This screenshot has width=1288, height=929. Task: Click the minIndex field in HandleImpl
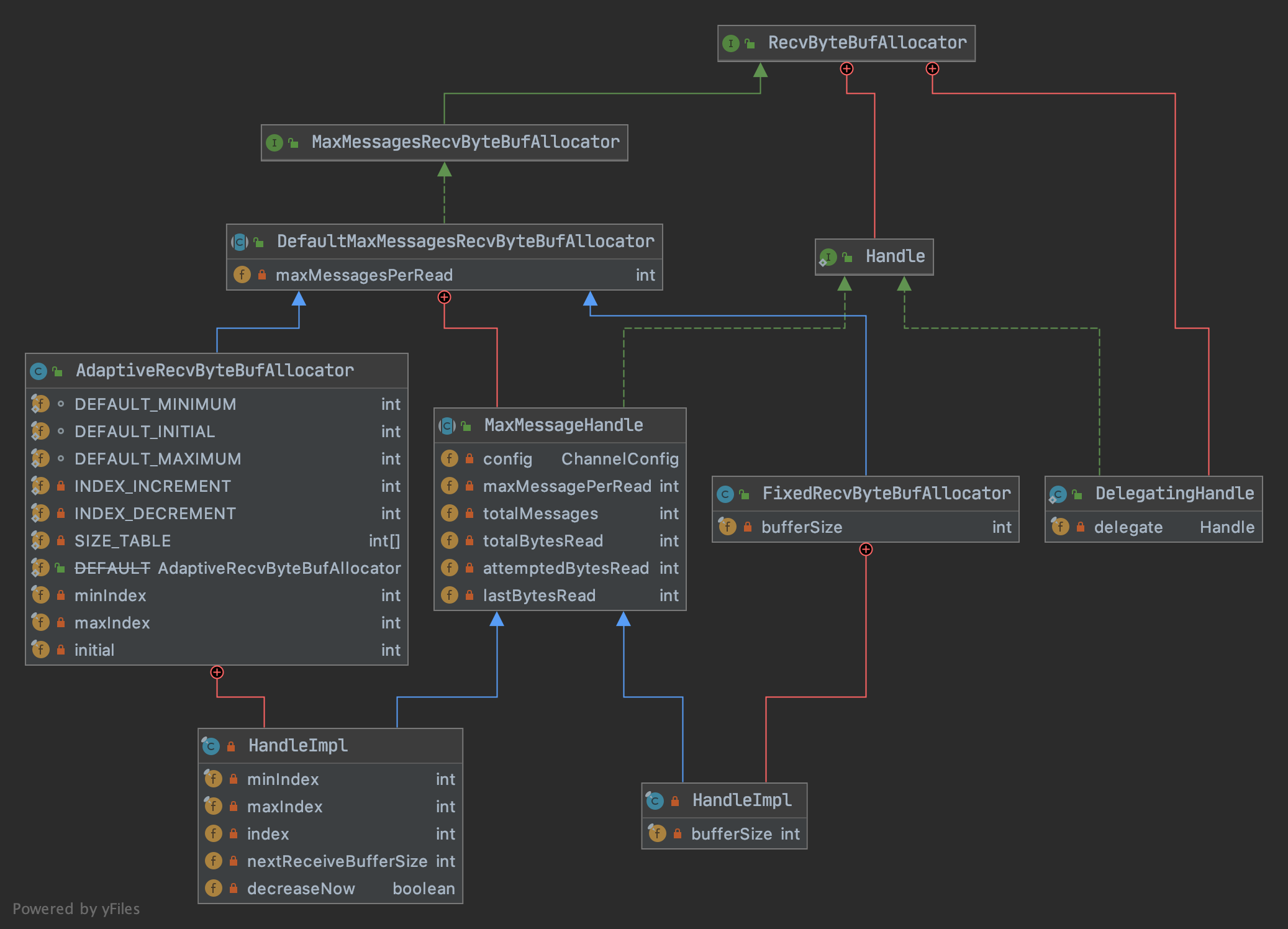coord(330,779)
